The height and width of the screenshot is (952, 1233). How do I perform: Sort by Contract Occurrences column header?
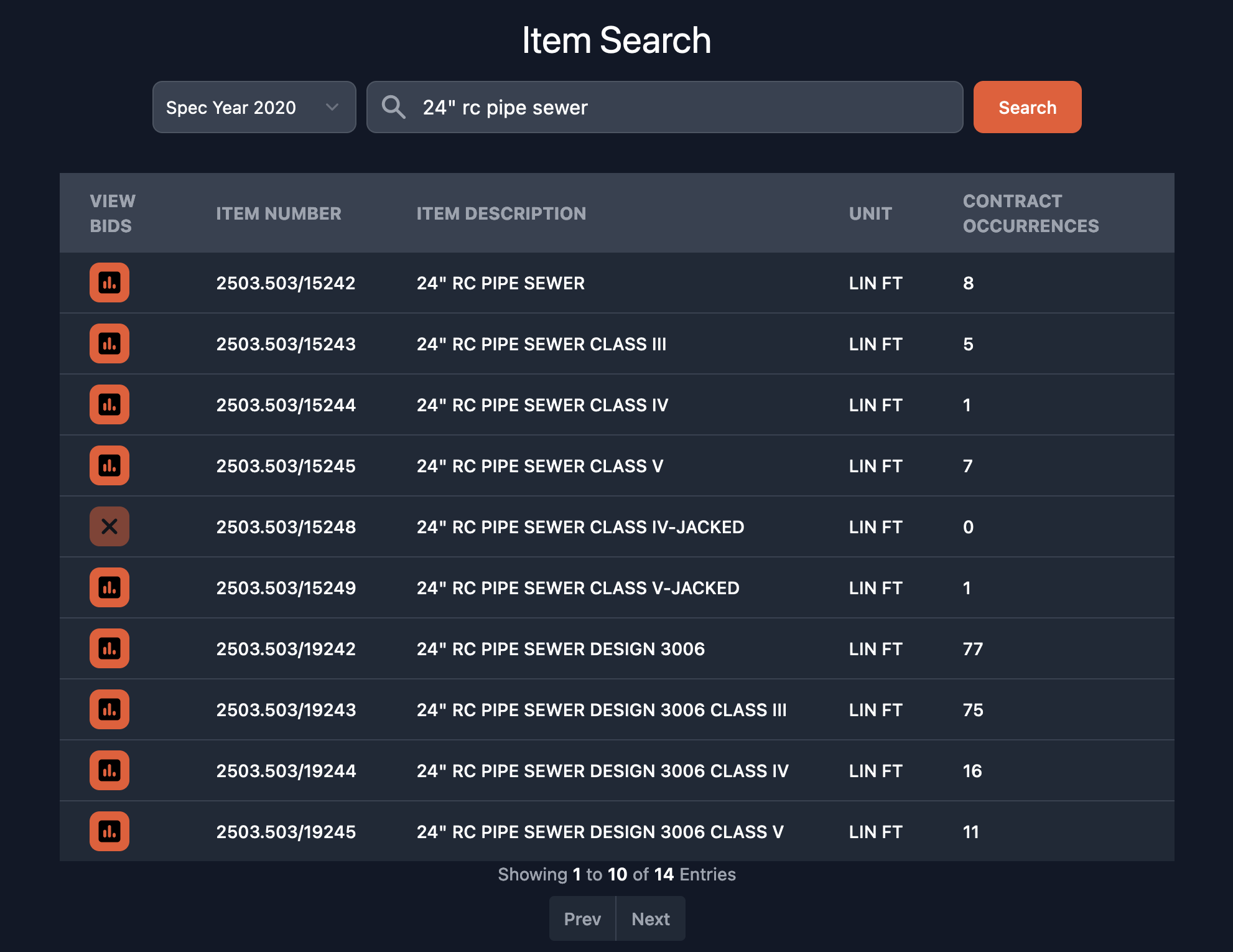pyautogui.click(x=1030, y=213)
